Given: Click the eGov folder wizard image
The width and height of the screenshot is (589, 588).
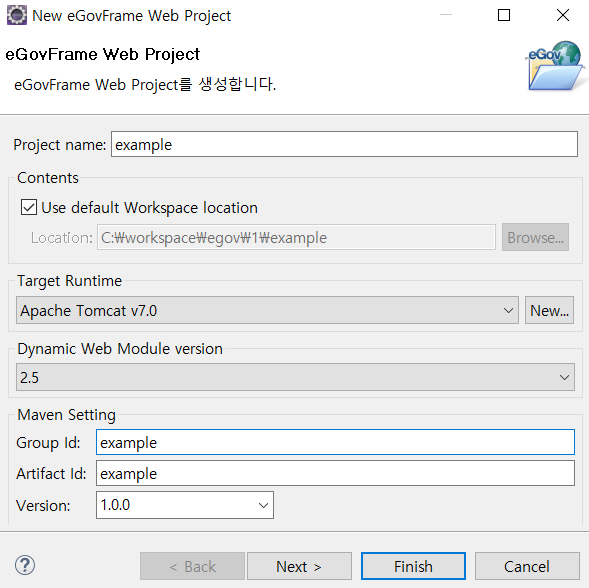Looking at the screenshot, I should pyautogui.click(x=555, y=66).
